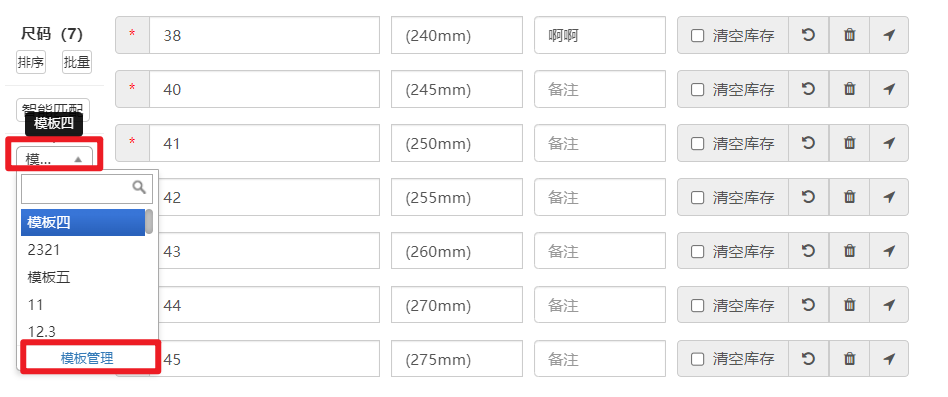Click the arrow icon in row 44
Viewport: 948px width, 397px height.
click(889, 305)
